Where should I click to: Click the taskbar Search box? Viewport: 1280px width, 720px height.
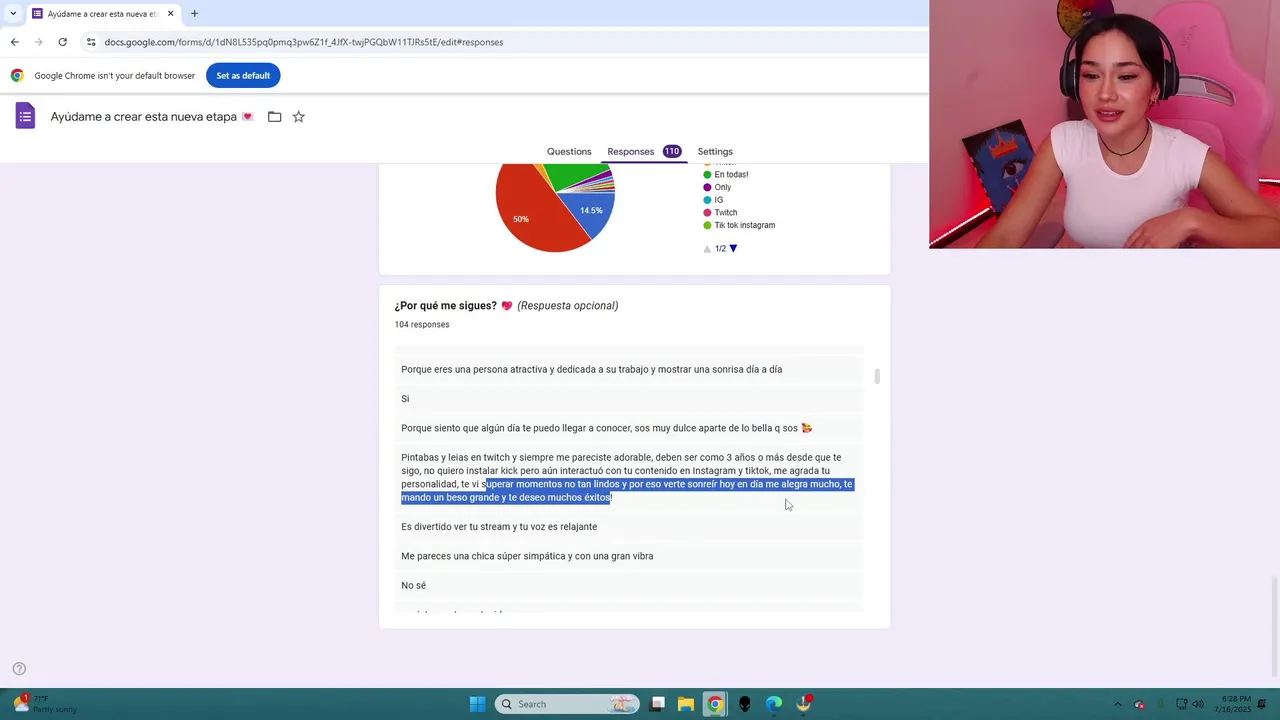click(567, 704)
